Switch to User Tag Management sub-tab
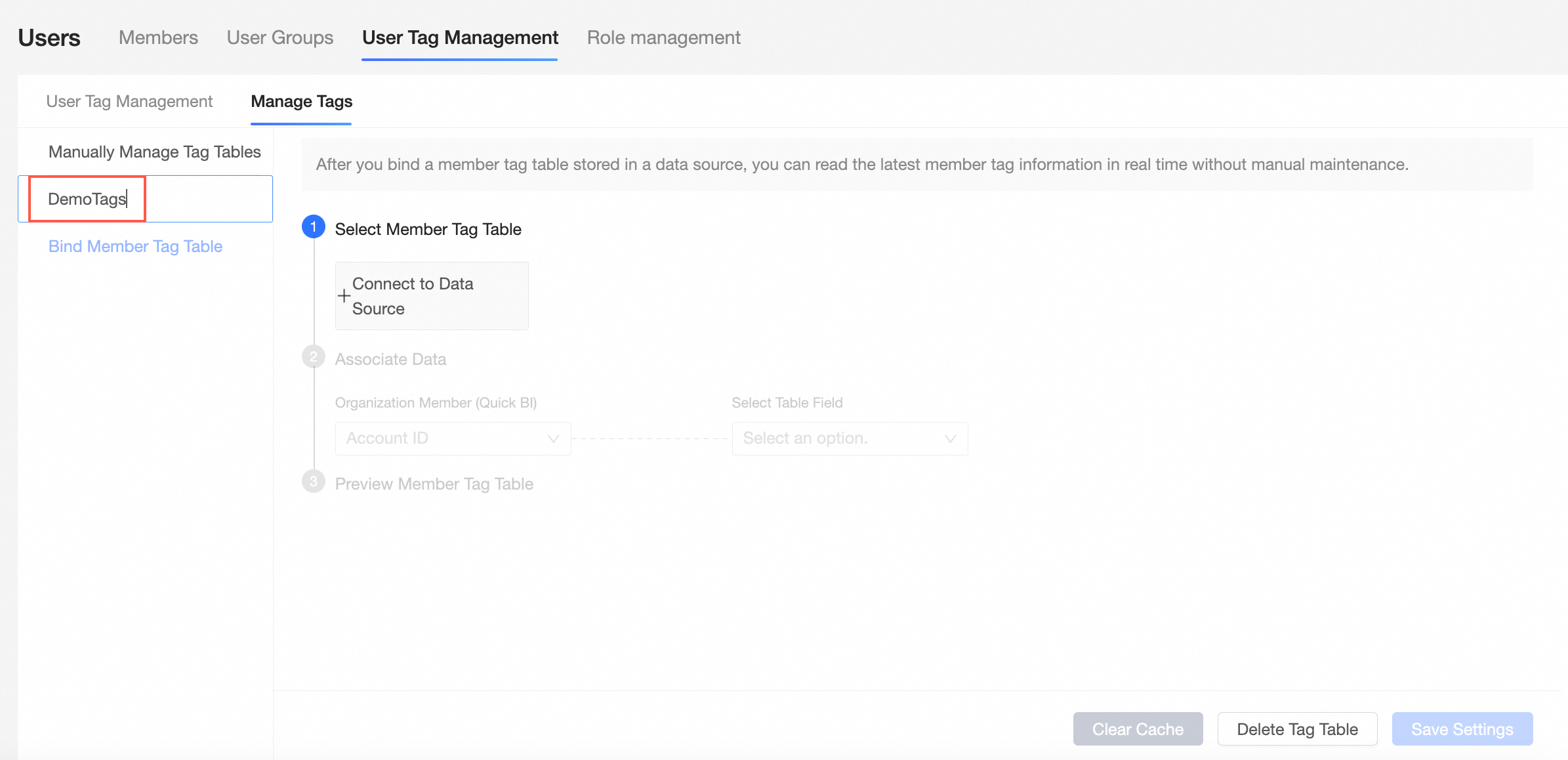The width and height of the screenshot is (1568, 760). pyautogui.click(x=129, y=101)
